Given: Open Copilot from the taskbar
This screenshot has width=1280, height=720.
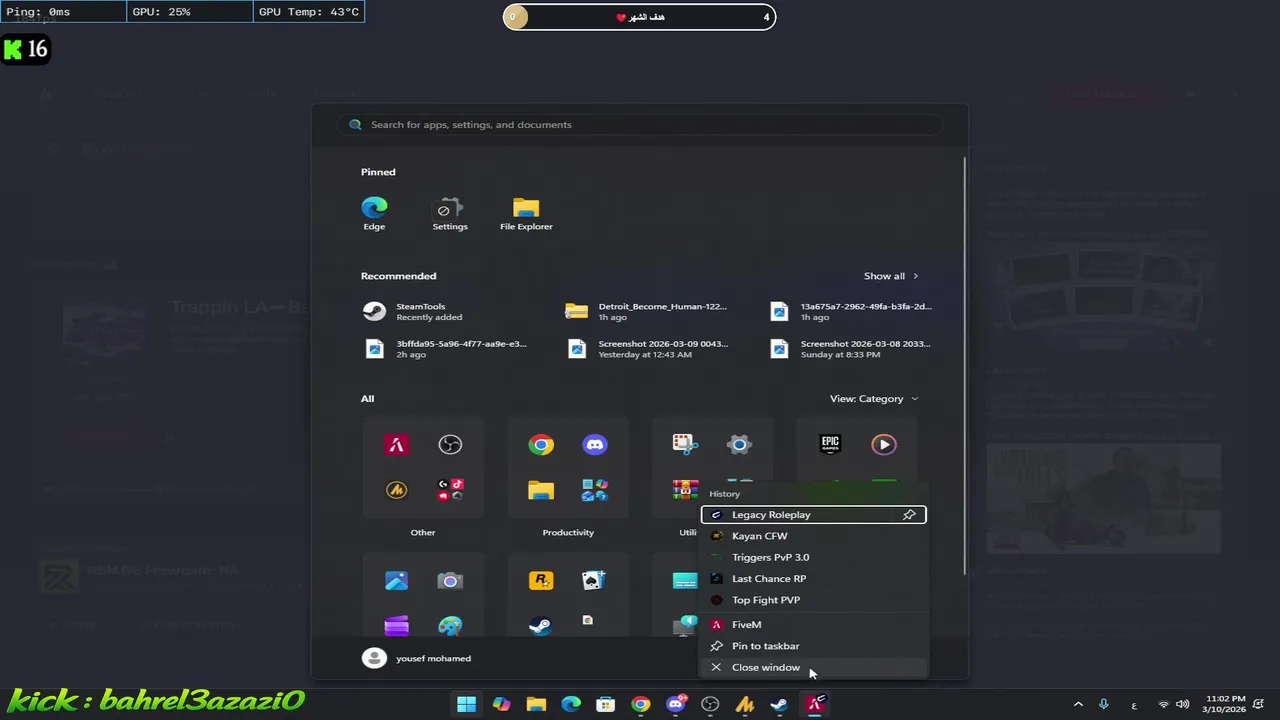Looking at the screenshot, I should tap(501, 704).
